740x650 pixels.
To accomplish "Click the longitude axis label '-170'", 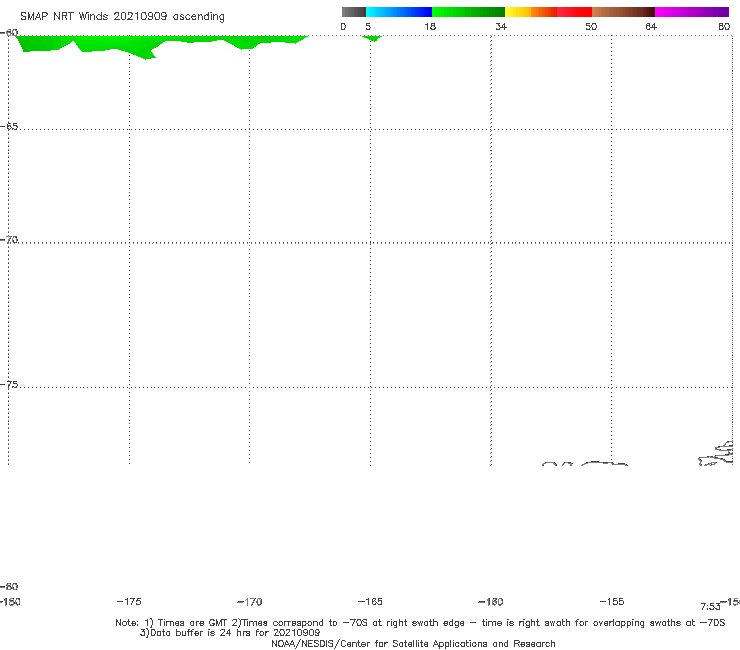I will tap(250, 602).
